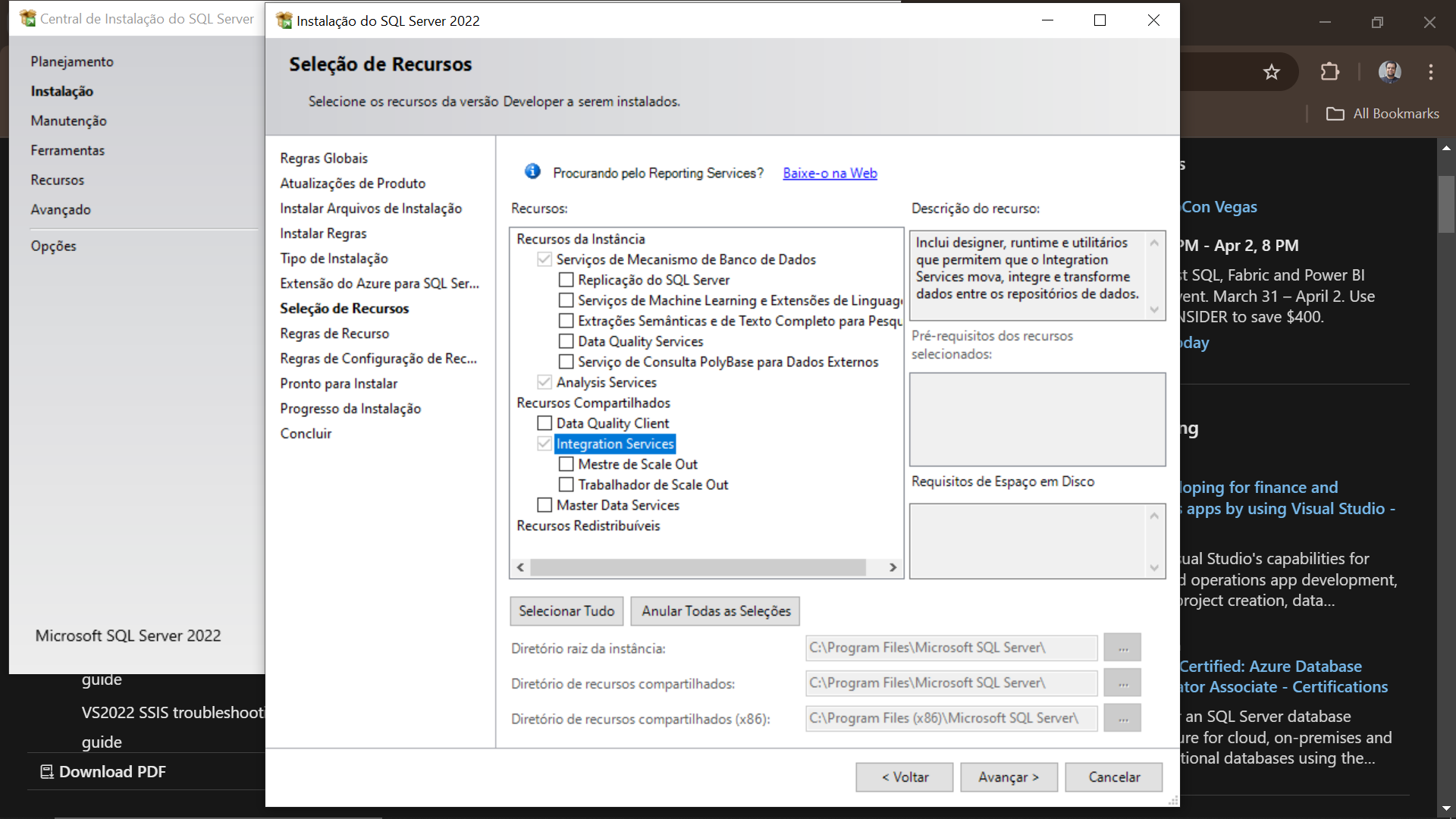Click the shared resources (x86) directory field
This screenshot has width=1456, height=819.
[x=952, y=718]
